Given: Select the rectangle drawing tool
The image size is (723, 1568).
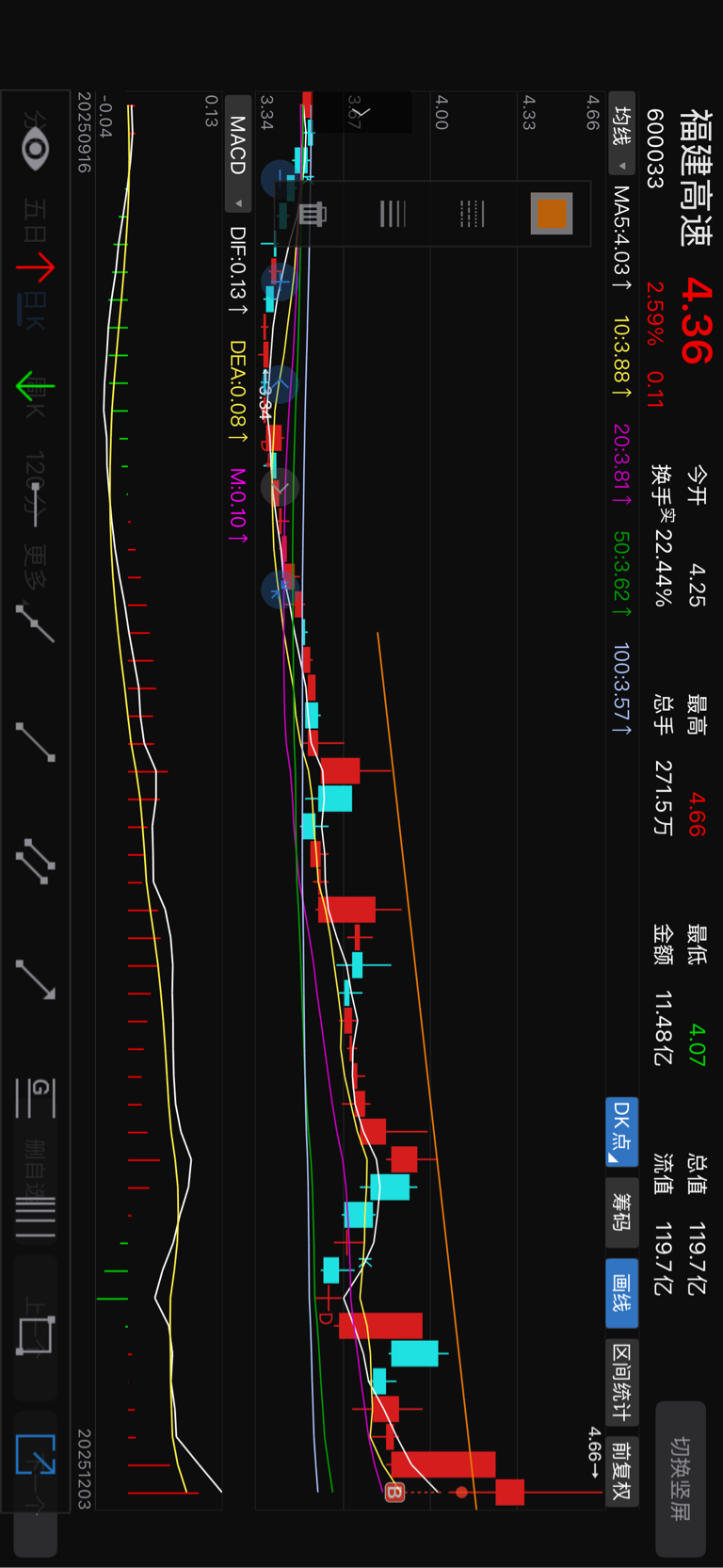Looking at the screenshot, I should point(35,1335).
